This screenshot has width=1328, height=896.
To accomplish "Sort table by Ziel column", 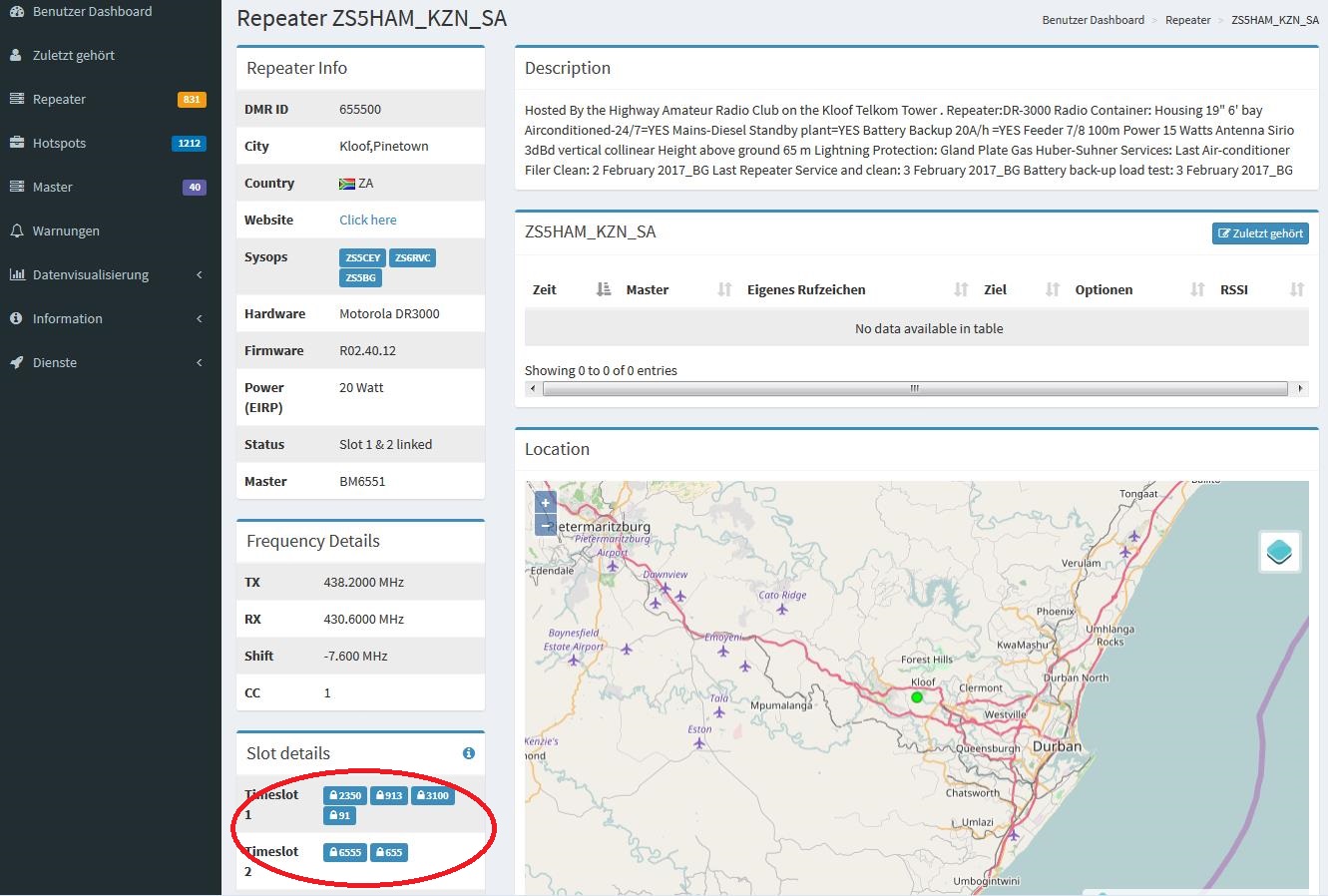I will [1022, 289].
